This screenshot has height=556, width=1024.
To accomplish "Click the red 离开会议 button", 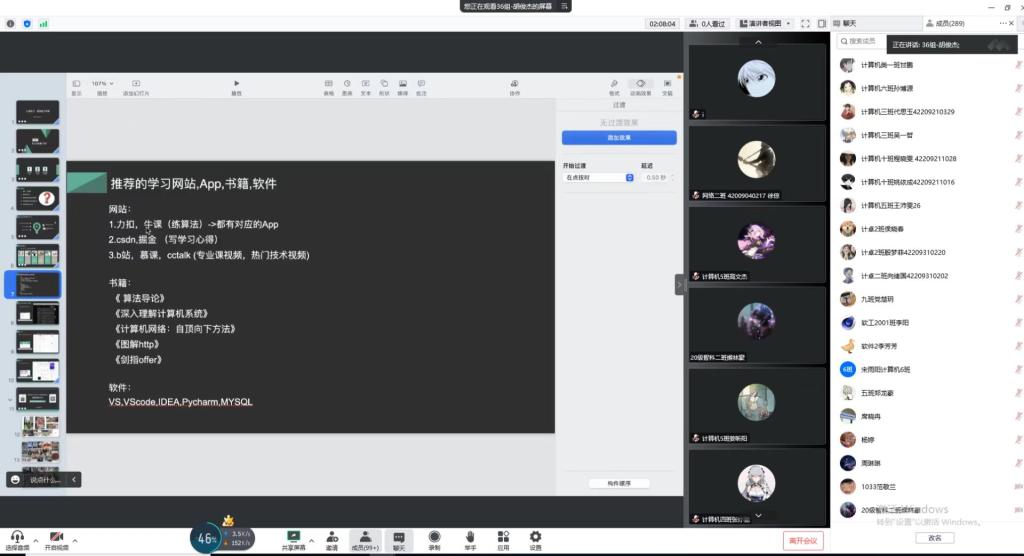I will point(803,541).
